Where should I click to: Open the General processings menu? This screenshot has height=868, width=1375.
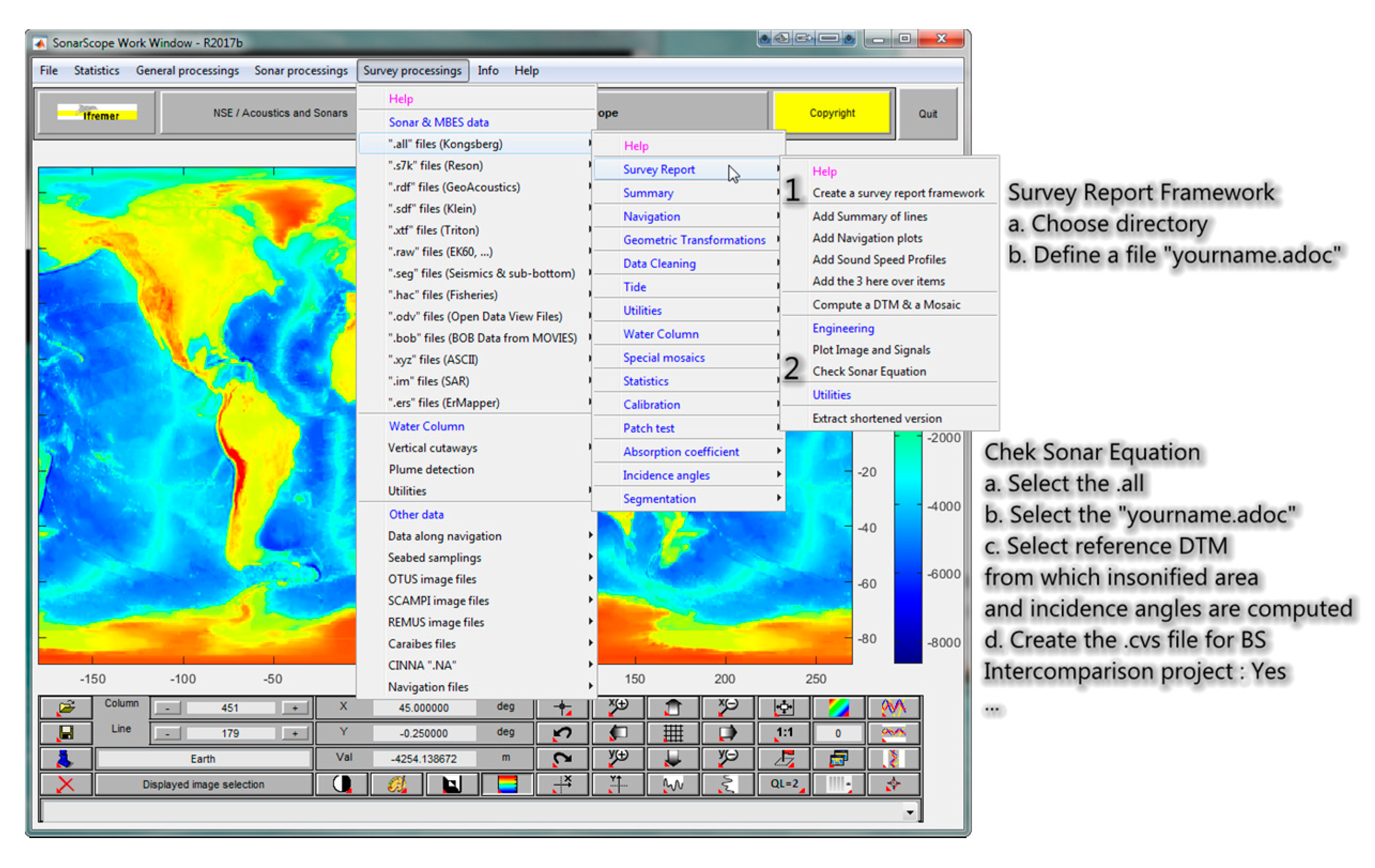(x=187, y=71)
